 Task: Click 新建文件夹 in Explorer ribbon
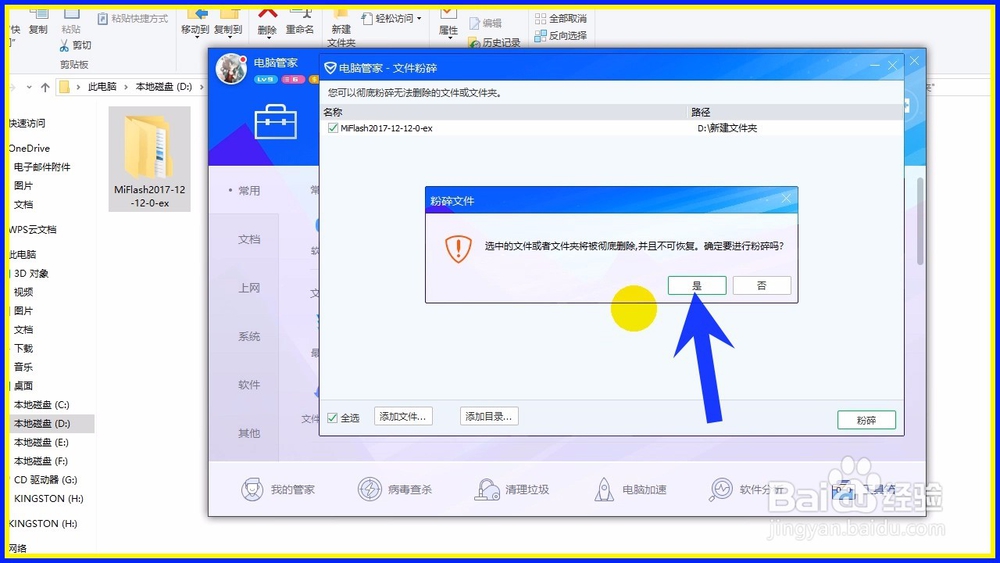point(341,28)
